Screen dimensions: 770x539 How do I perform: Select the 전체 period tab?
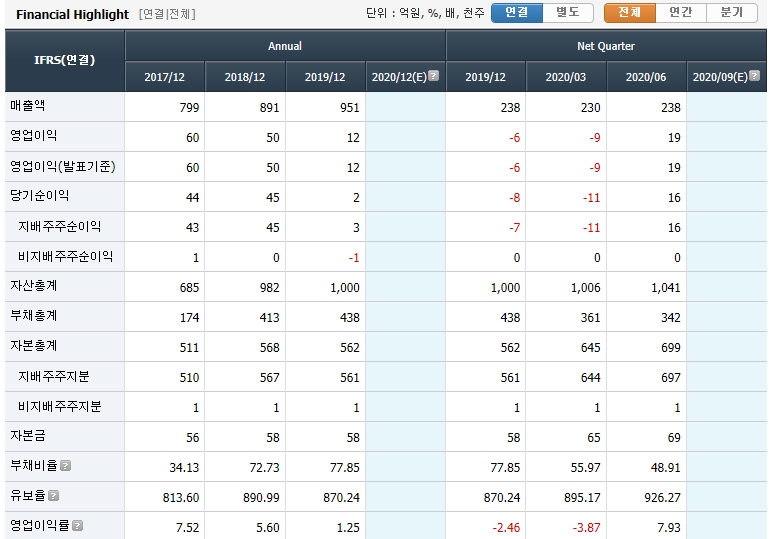[x=630, y=13]
